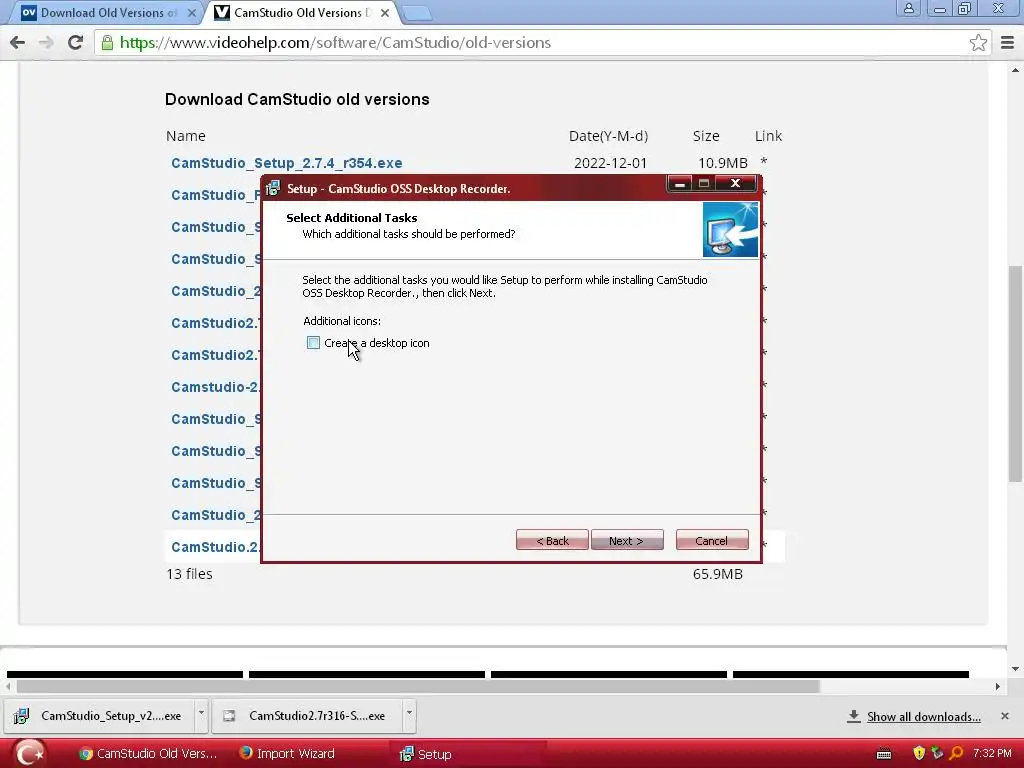Close the CamStudio Old Versions tab

coord(385,13)
